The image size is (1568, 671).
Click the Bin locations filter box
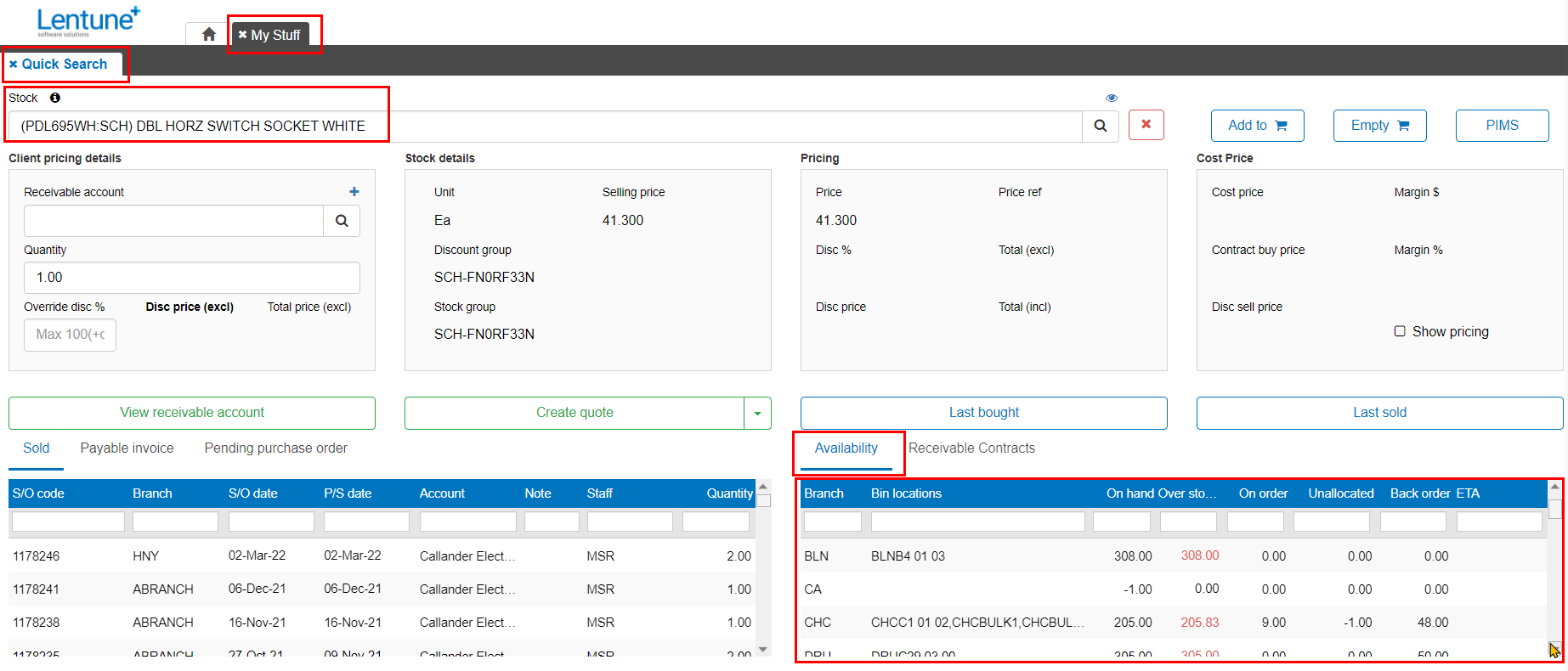977,522
